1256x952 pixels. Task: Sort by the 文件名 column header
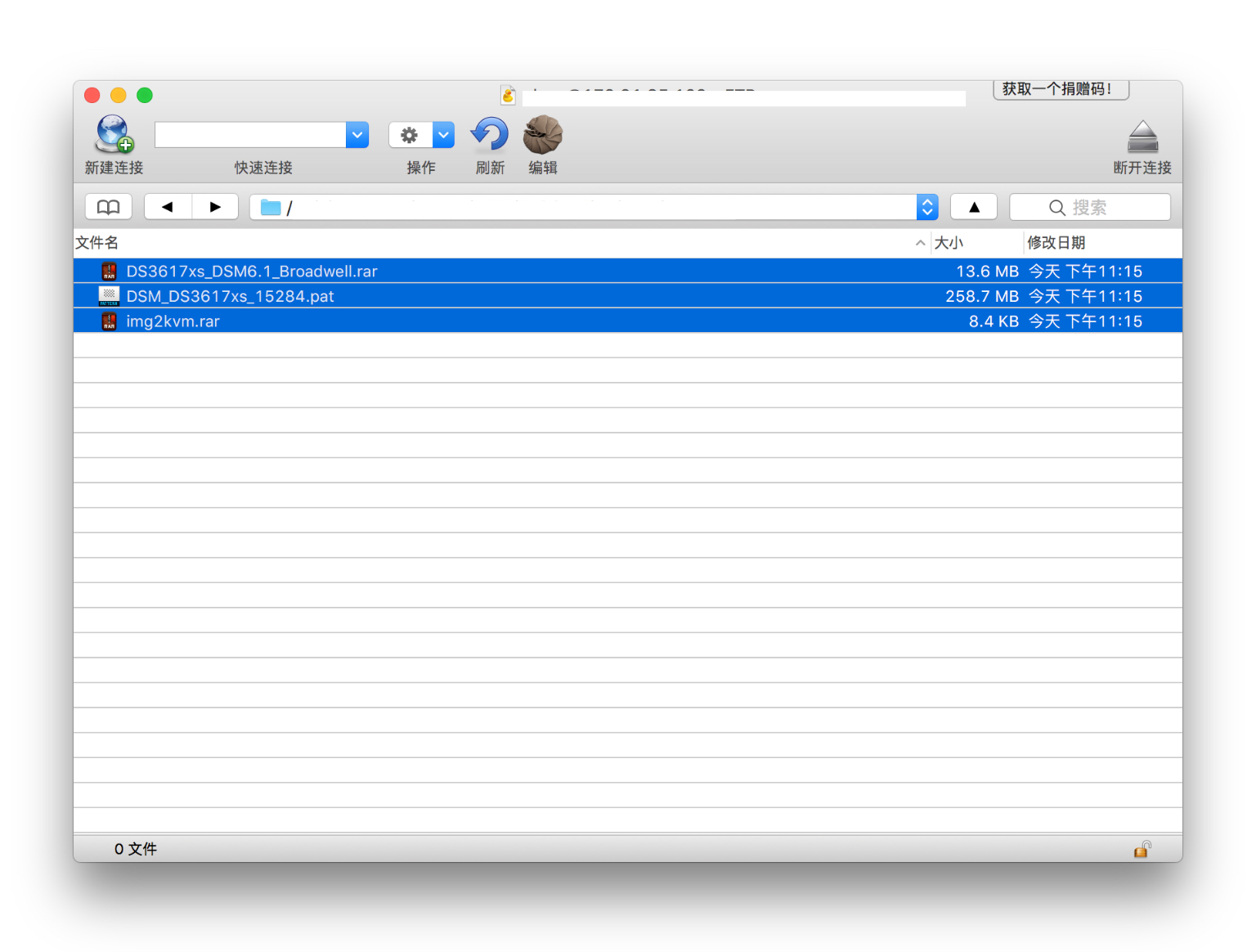(96, 243)
